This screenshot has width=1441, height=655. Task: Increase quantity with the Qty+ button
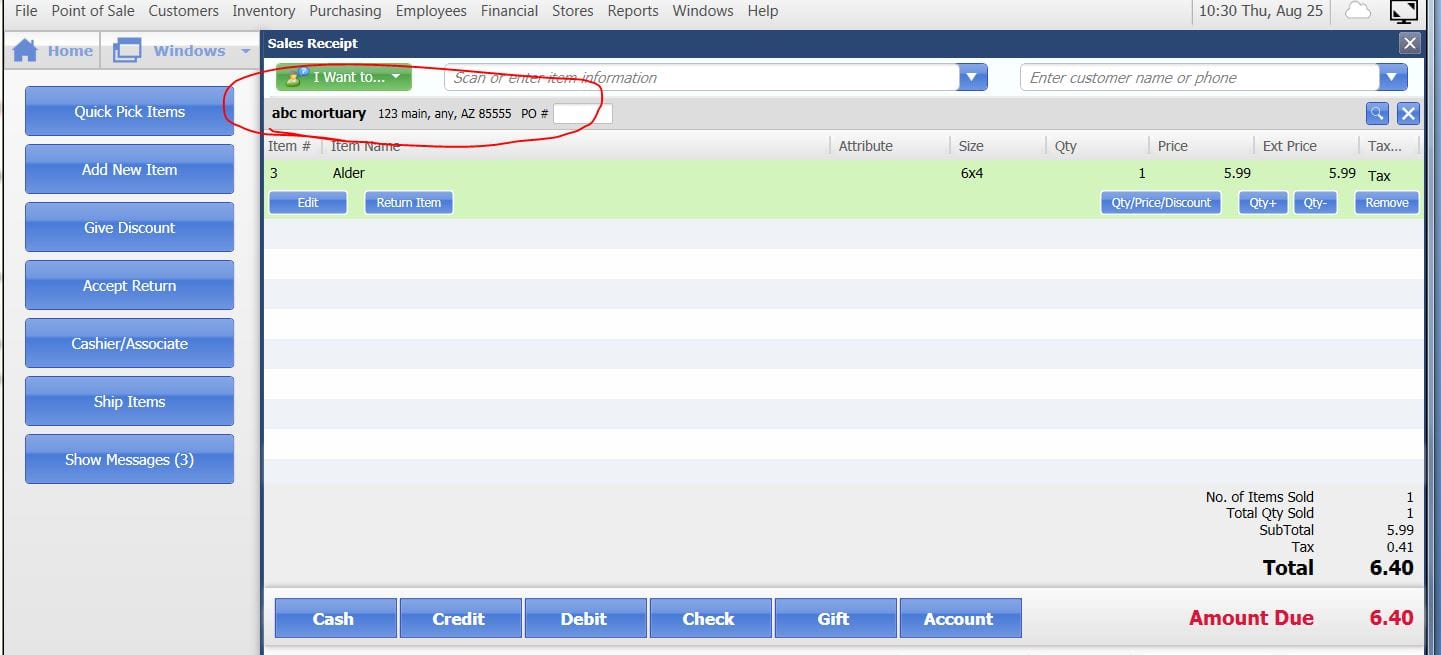(x=1262, y=202)
